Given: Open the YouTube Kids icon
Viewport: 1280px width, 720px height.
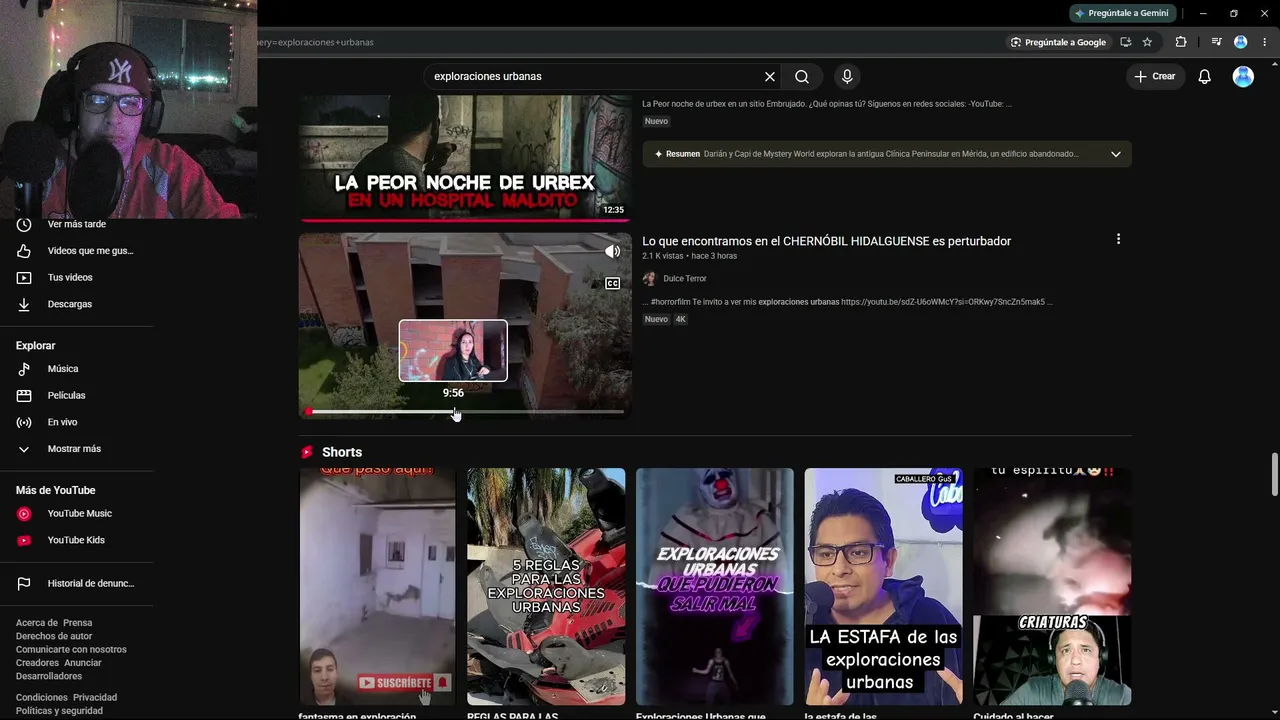Looking at the screenshot, I should 24,541.
